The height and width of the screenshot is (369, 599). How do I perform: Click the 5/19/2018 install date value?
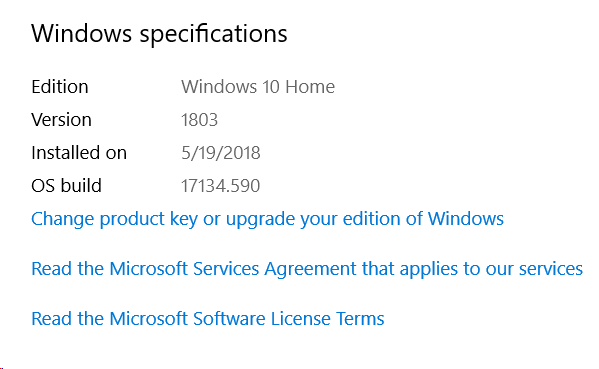pos(221,153)
